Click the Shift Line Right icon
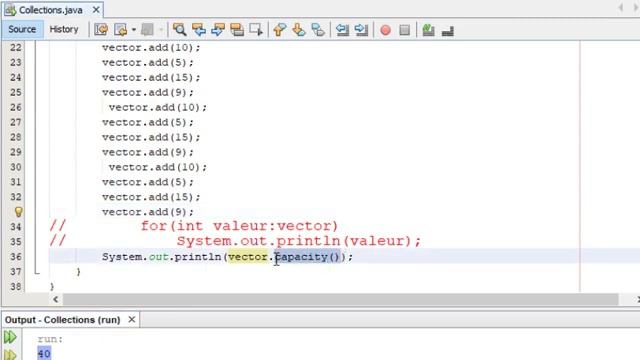Screen dimensions: 640x360 tap(361, 29)
